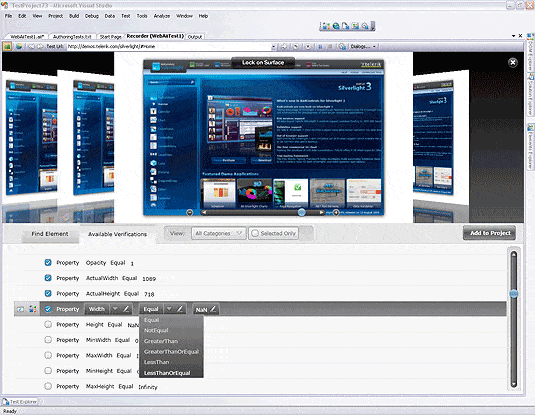
Task: Switch to the Start Page tab
Action: (x=110, y=37)
